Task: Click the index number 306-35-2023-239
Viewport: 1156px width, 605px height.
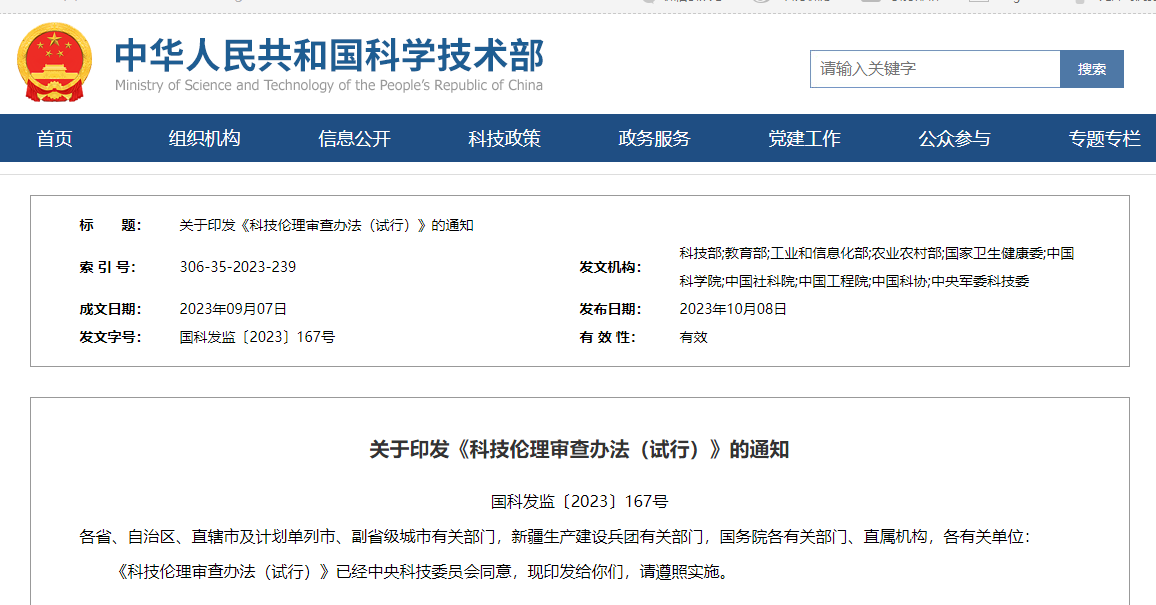Action: [x=238, y=267]
